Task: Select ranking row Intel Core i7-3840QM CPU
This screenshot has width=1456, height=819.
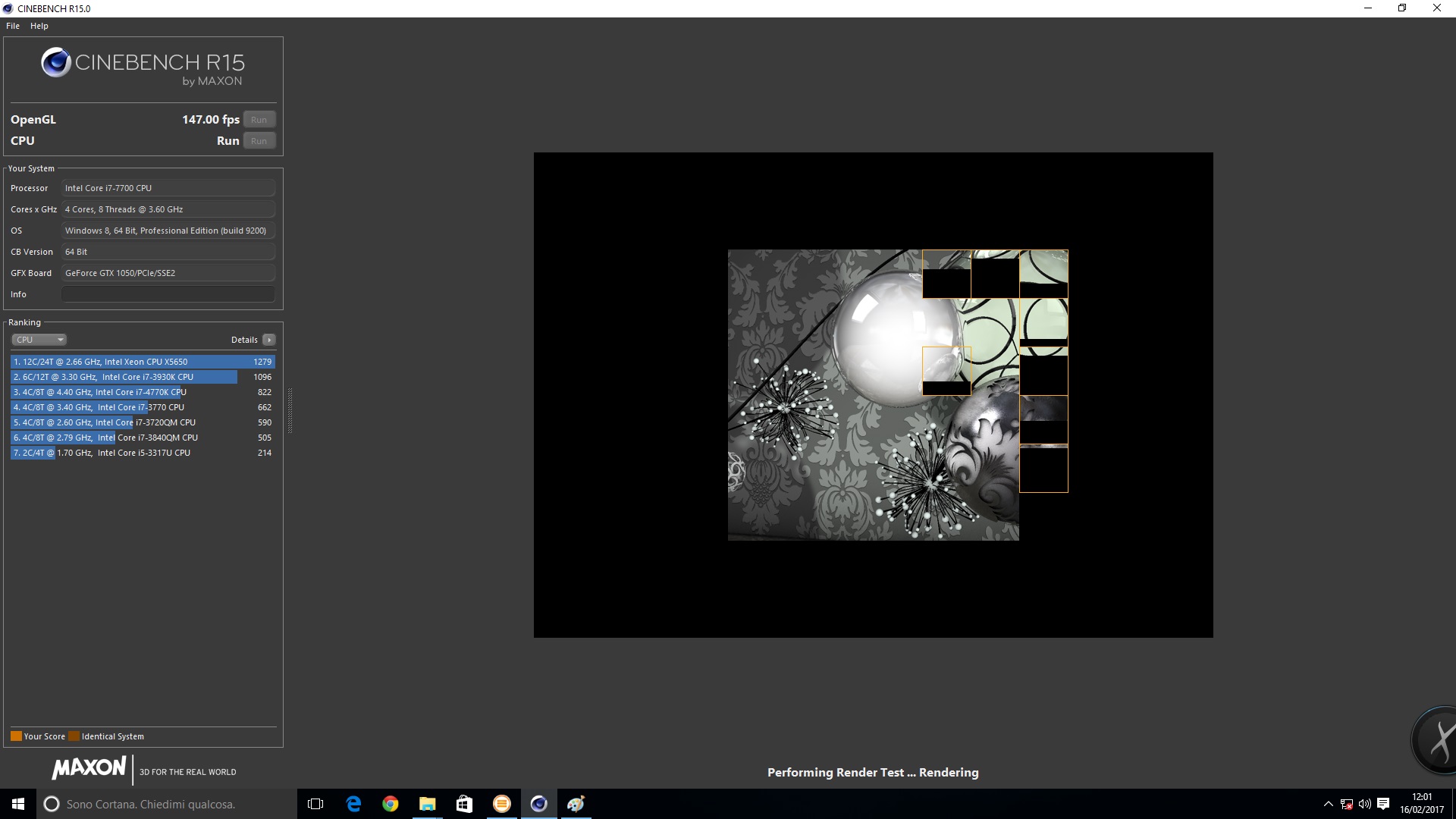Action: 143,438
